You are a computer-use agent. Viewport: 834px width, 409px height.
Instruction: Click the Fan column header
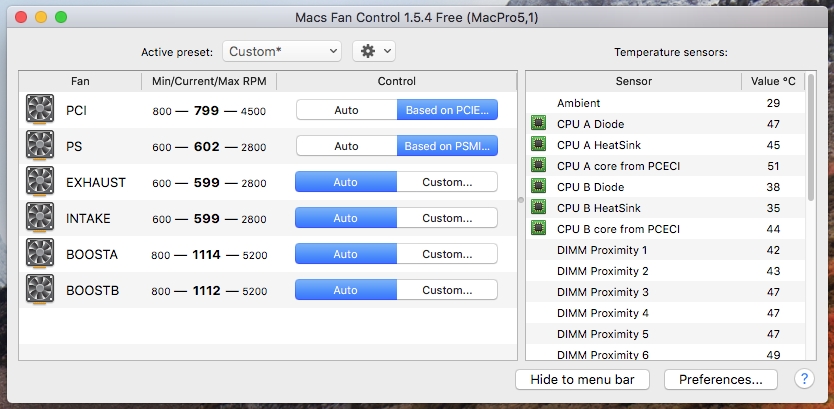point(80,81)
